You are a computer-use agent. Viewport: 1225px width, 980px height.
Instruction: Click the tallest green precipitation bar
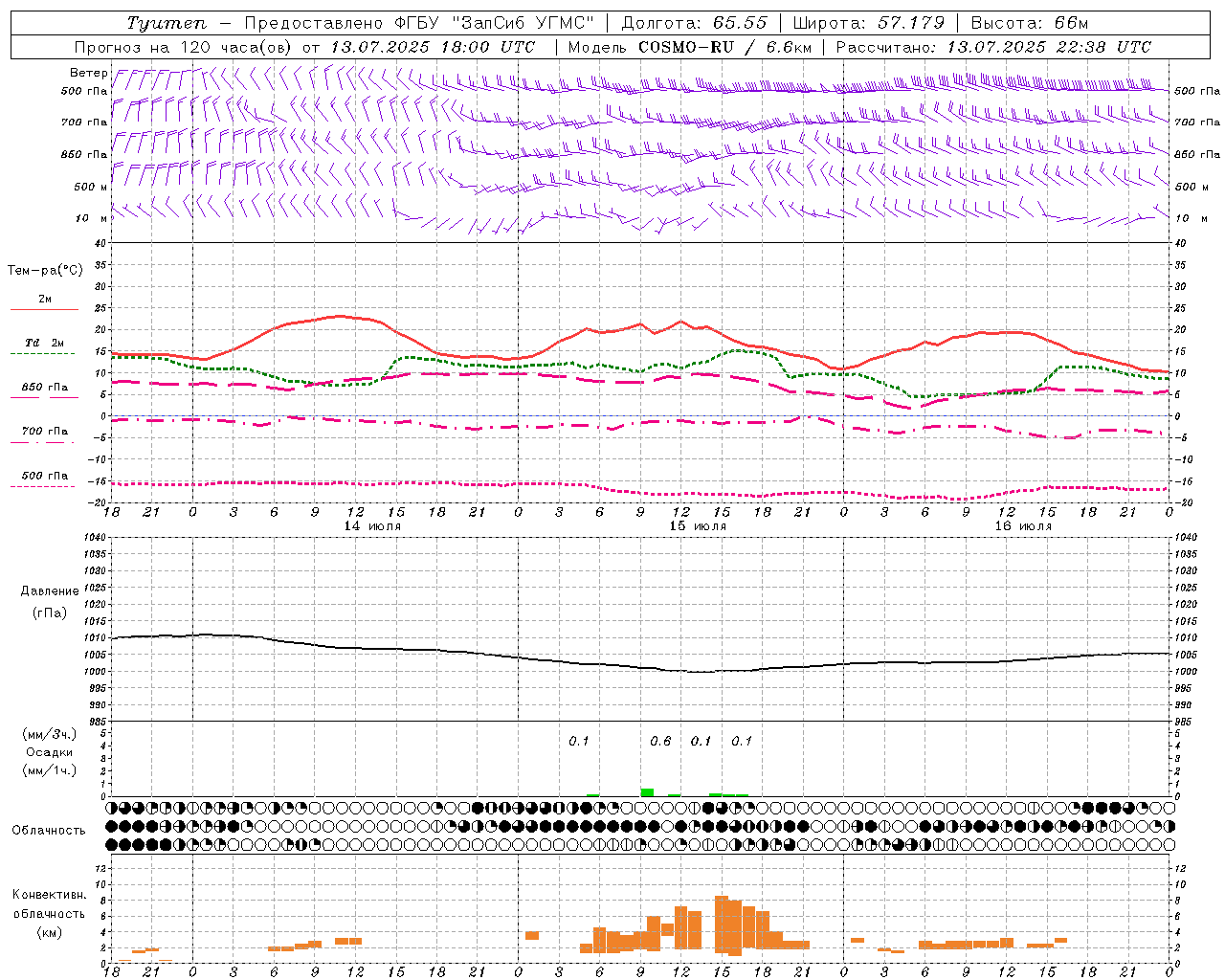point(647,792)
